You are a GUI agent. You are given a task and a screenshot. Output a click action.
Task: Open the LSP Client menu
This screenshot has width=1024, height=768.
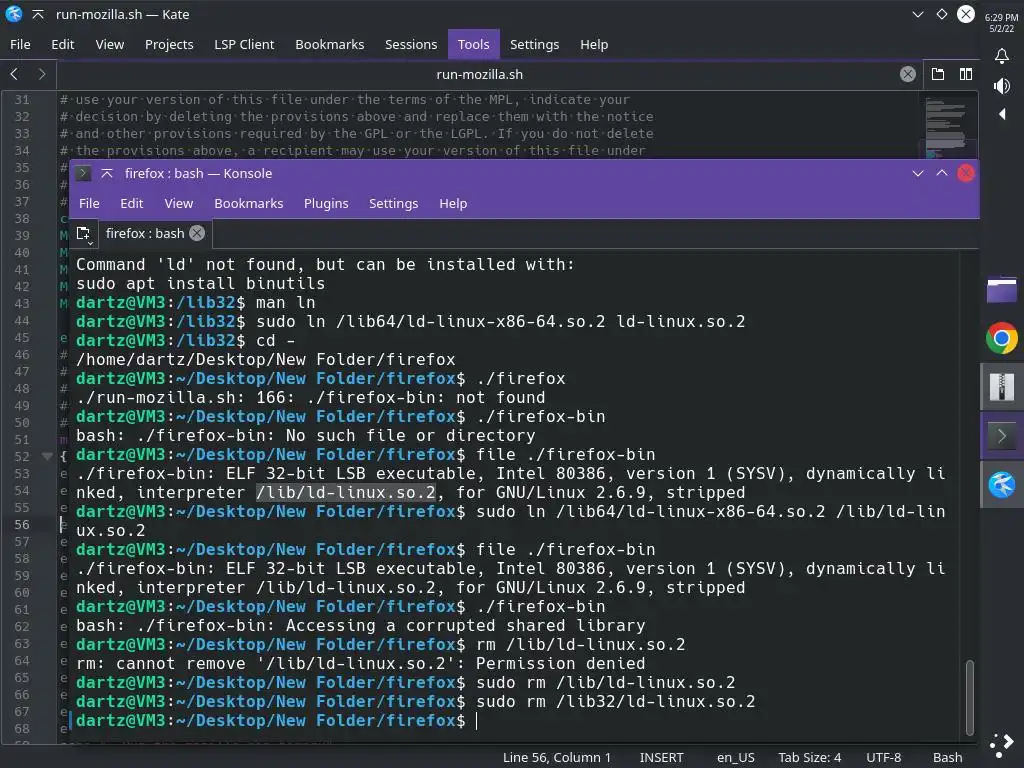tap(244, 44)
